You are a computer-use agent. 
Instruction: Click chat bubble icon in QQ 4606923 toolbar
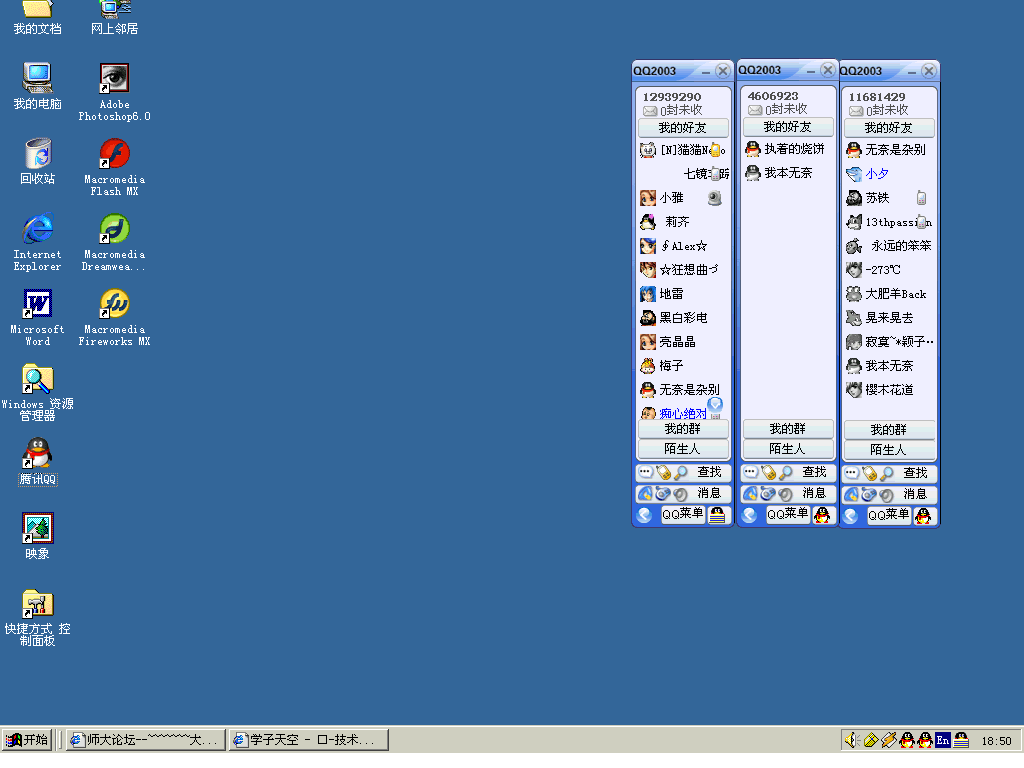click(750, 472)
